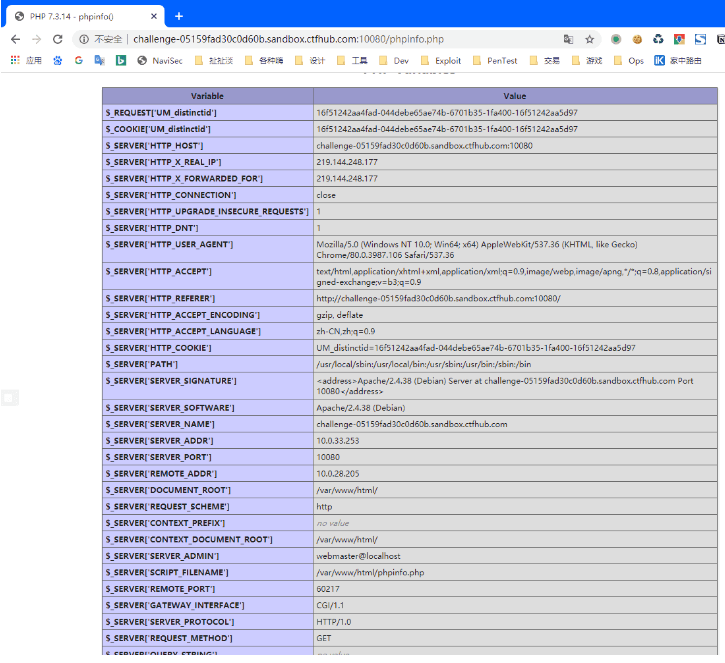Image resolution: width=725 pixels, height=663 pixels.
Task: Click the gzip, deflate value
Action: click(339, 315)
